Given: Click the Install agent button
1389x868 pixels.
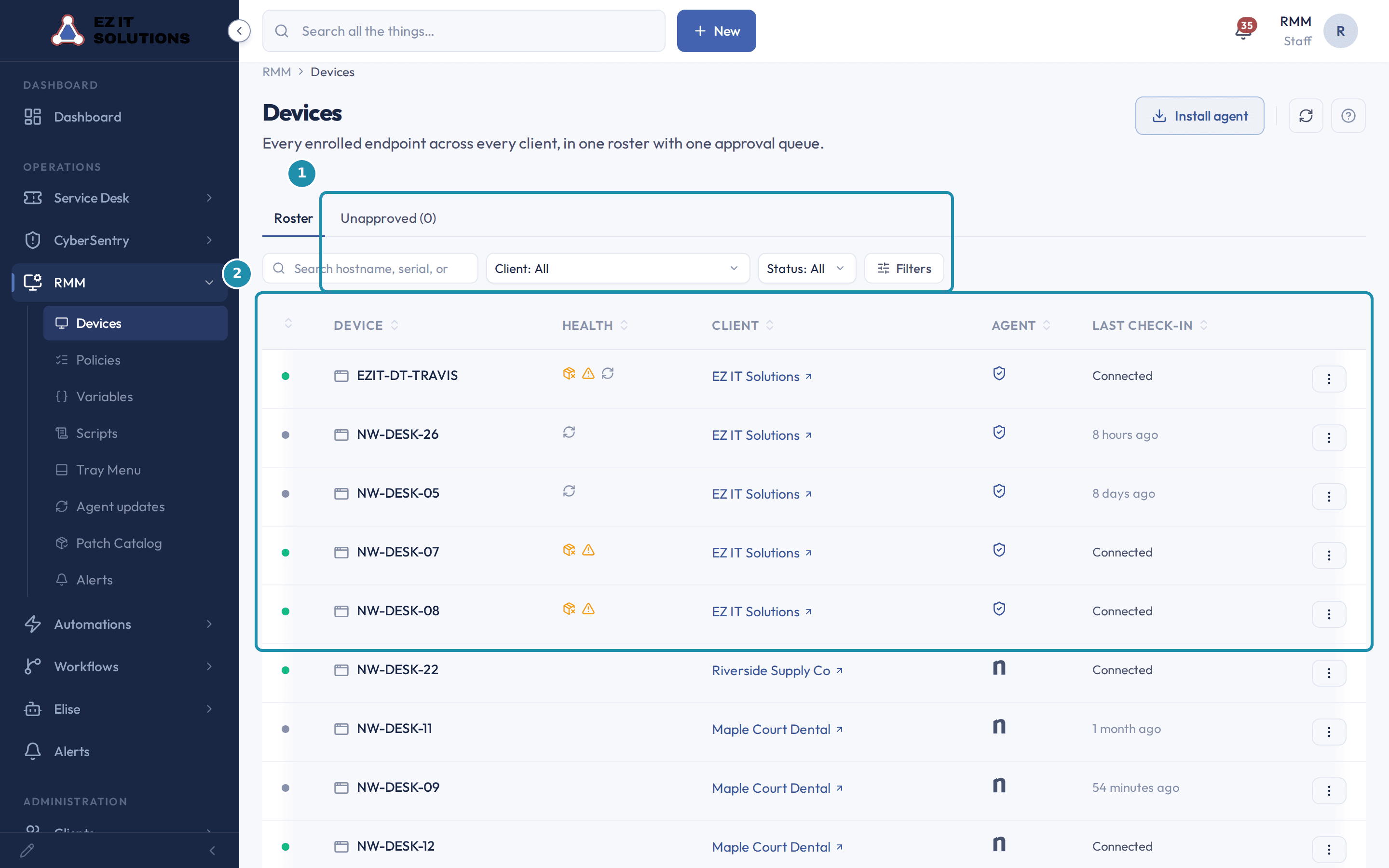Looking at the screenshot, I should pos(1199,116).
